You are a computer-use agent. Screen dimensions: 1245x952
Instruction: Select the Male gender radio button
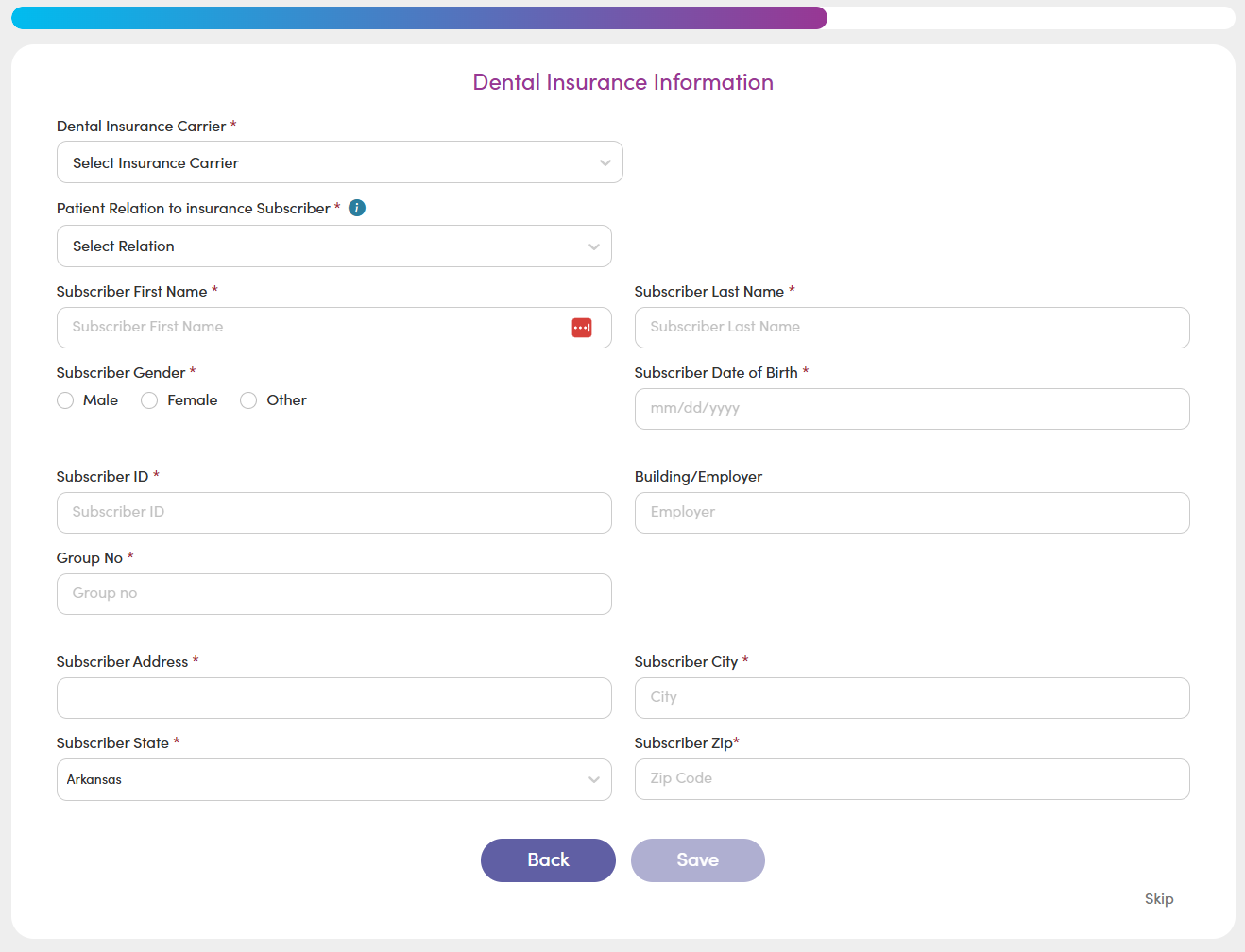[65, 400]
